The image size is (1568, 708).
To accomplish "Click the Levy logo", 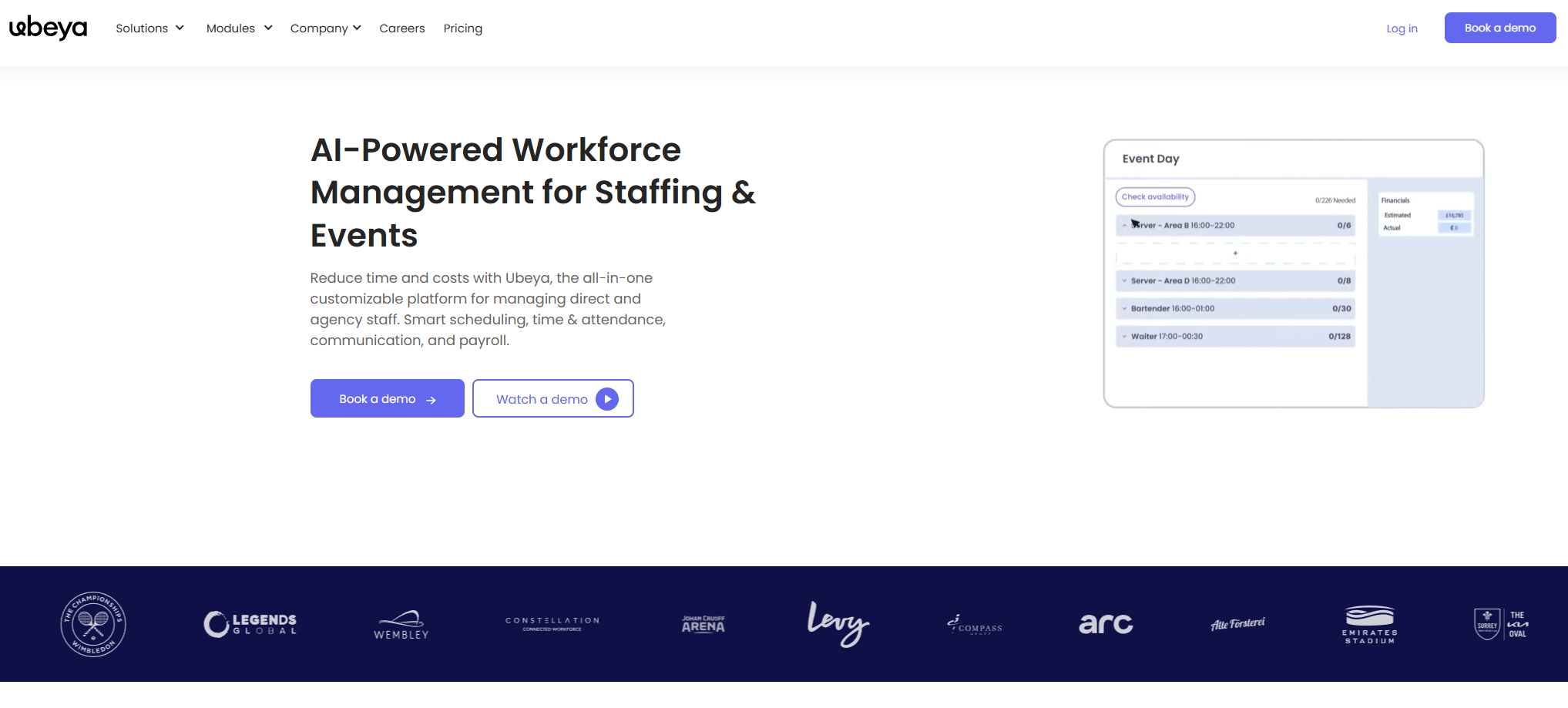I will pos(838,624).
